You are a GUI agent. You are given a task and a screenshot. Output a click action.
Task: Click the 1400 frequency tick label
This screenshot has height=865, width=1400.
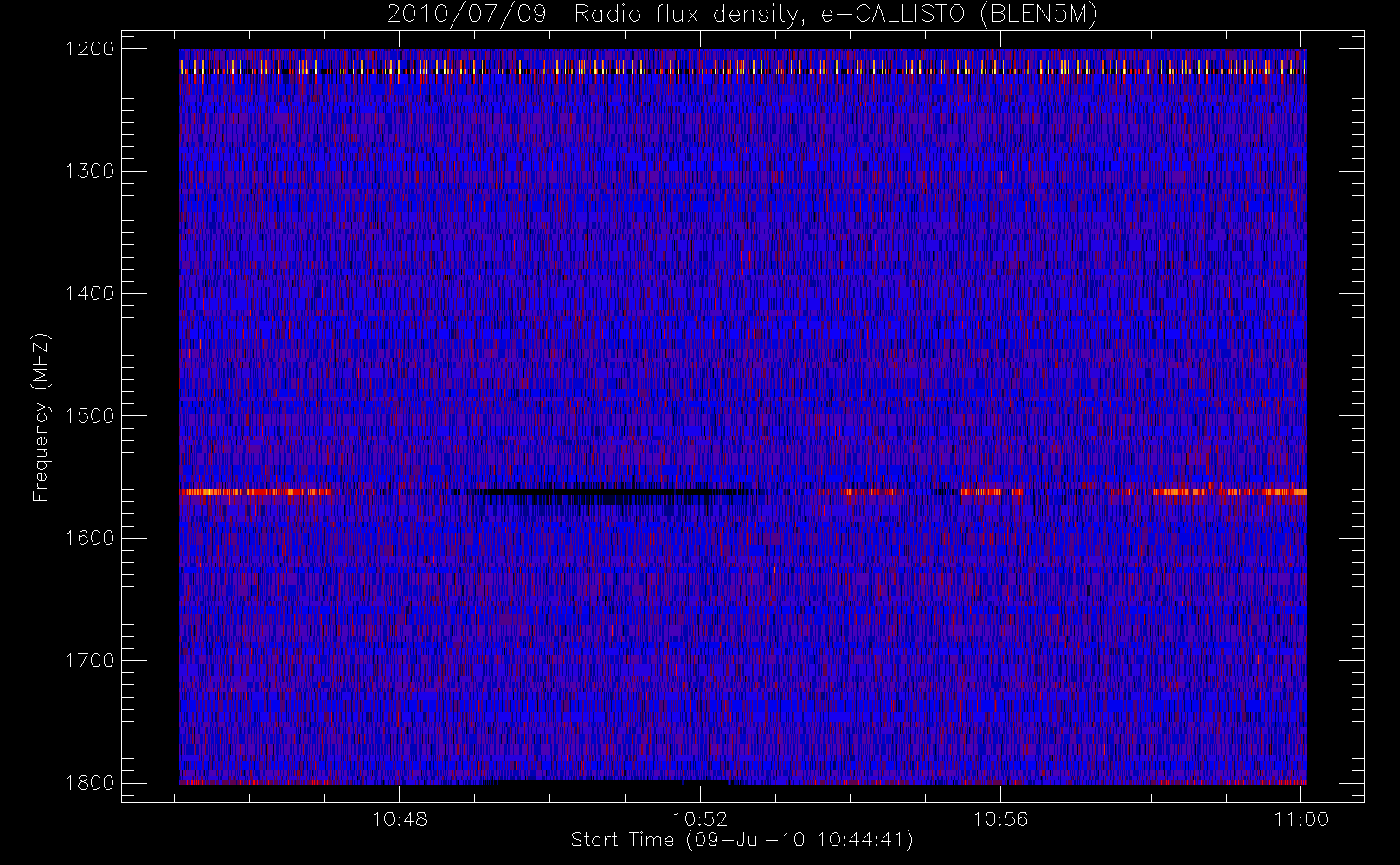pyautogui.click(x=90, y=294)
